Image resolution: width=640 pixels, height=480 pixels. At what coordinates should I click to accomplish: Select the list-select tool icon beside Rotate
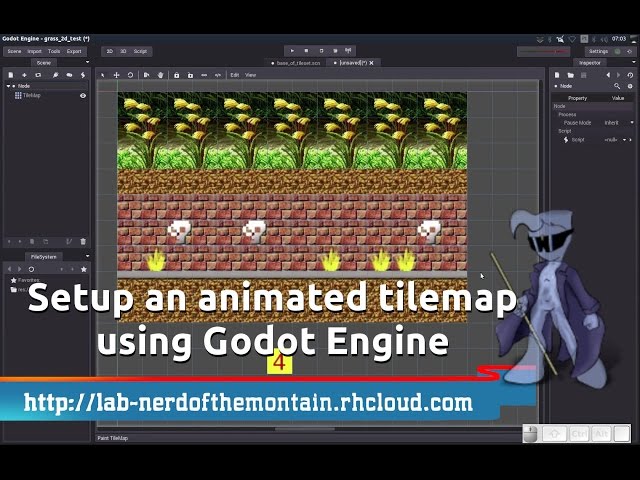tap(147, 75)
